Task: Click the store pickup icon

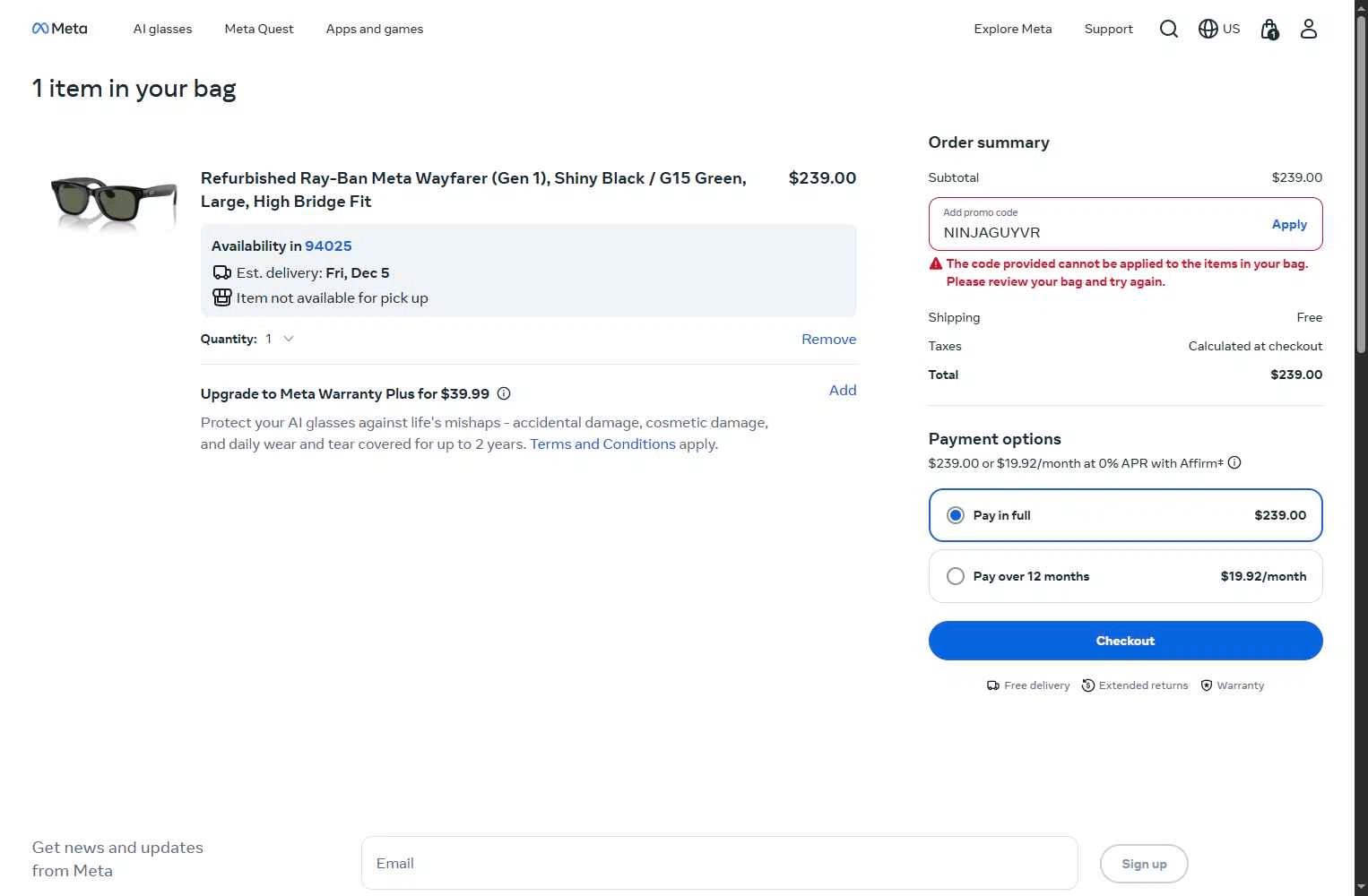Action: pos(221,297)
